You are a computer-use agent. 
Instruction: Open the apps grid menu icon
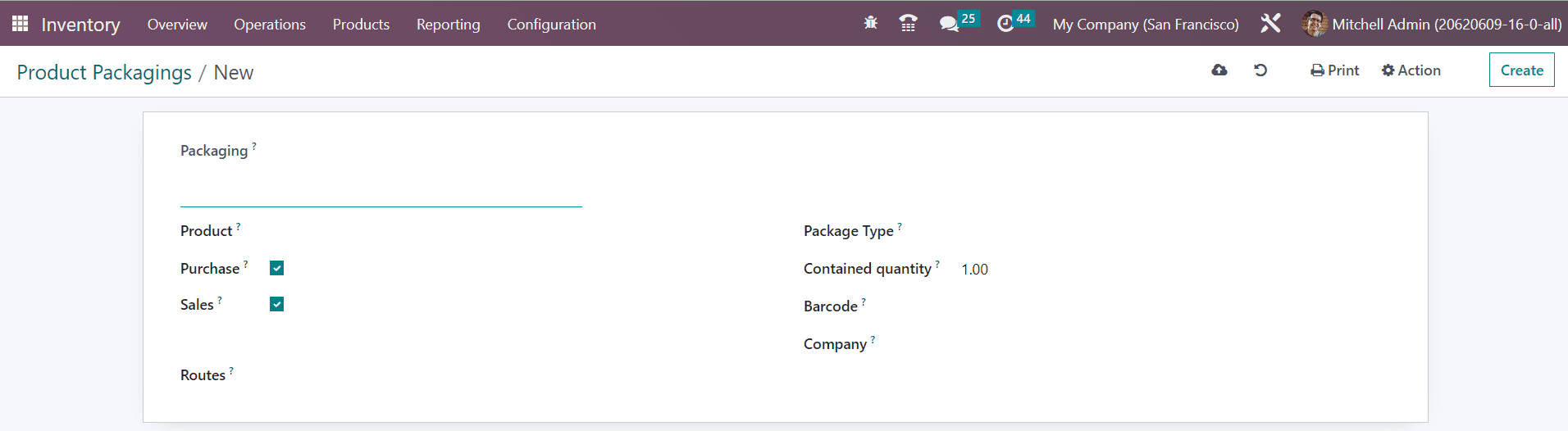[x=21, y=24]
